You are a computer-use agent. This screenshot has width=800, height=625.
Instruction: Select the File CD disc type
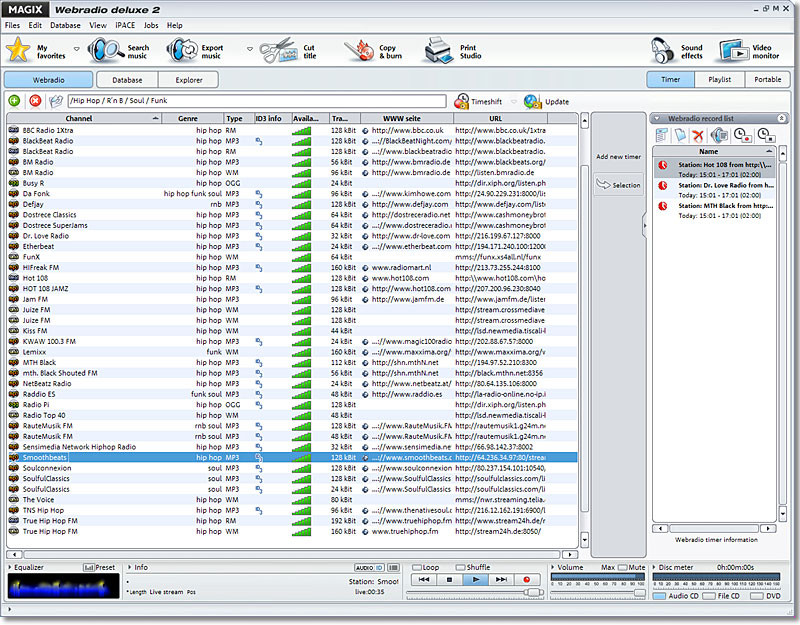tap(709, 596)
